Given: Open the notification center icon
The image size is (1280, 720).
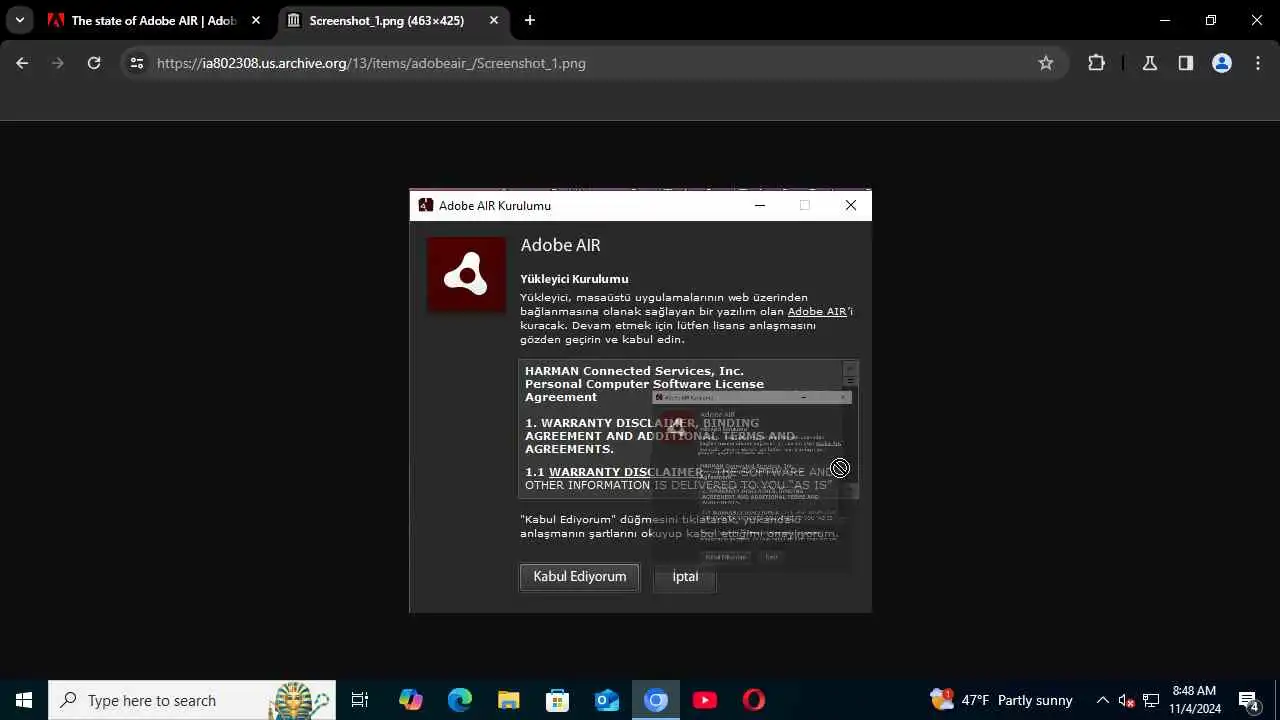Looking at the screenshot, I should (x=1248, y=700).
